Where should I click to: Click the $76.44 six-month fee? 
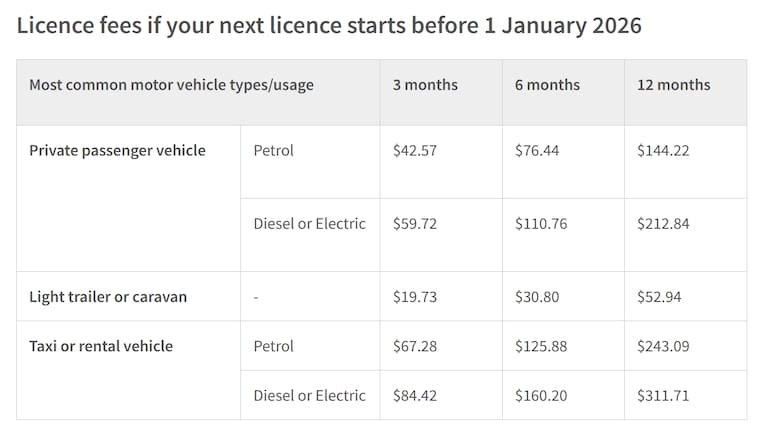click(536, 151)
